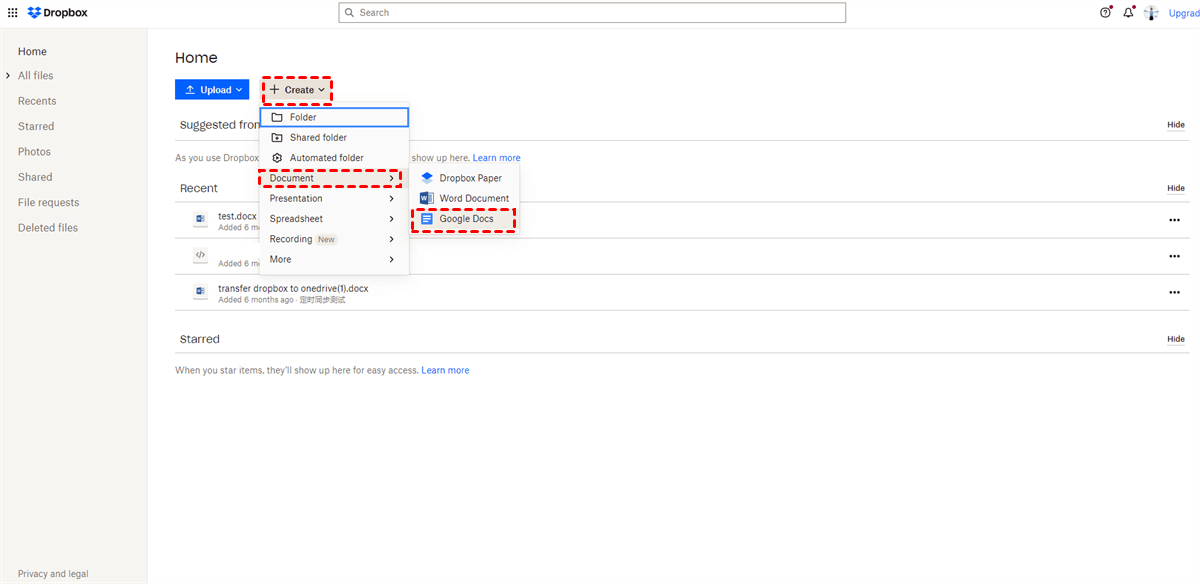Hide the Suggested section
Screen dimensions: 1200x584
[1176, 125]
